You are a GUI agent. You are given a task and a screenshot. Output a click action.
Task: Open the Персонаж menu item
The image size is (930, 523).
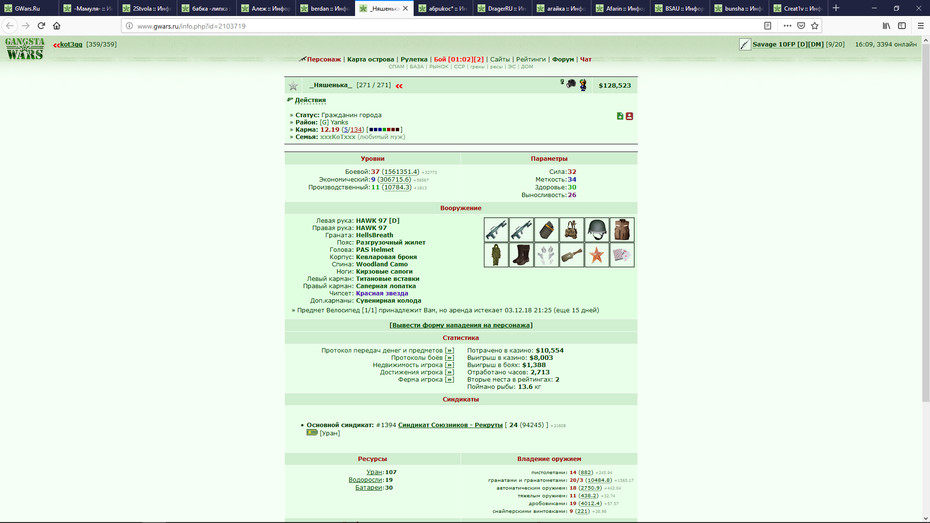tap(324, 59)
